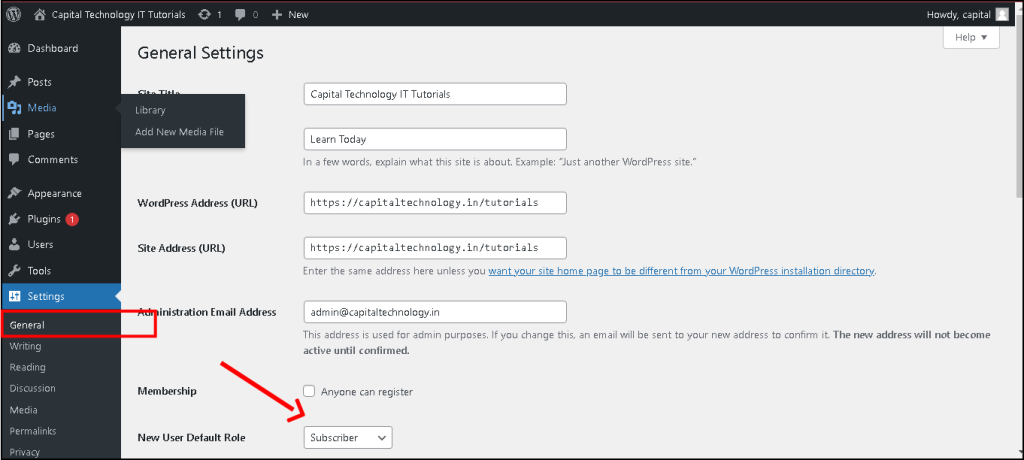Open the site home page directory link

pyautogui.click(x=681, y=271)
